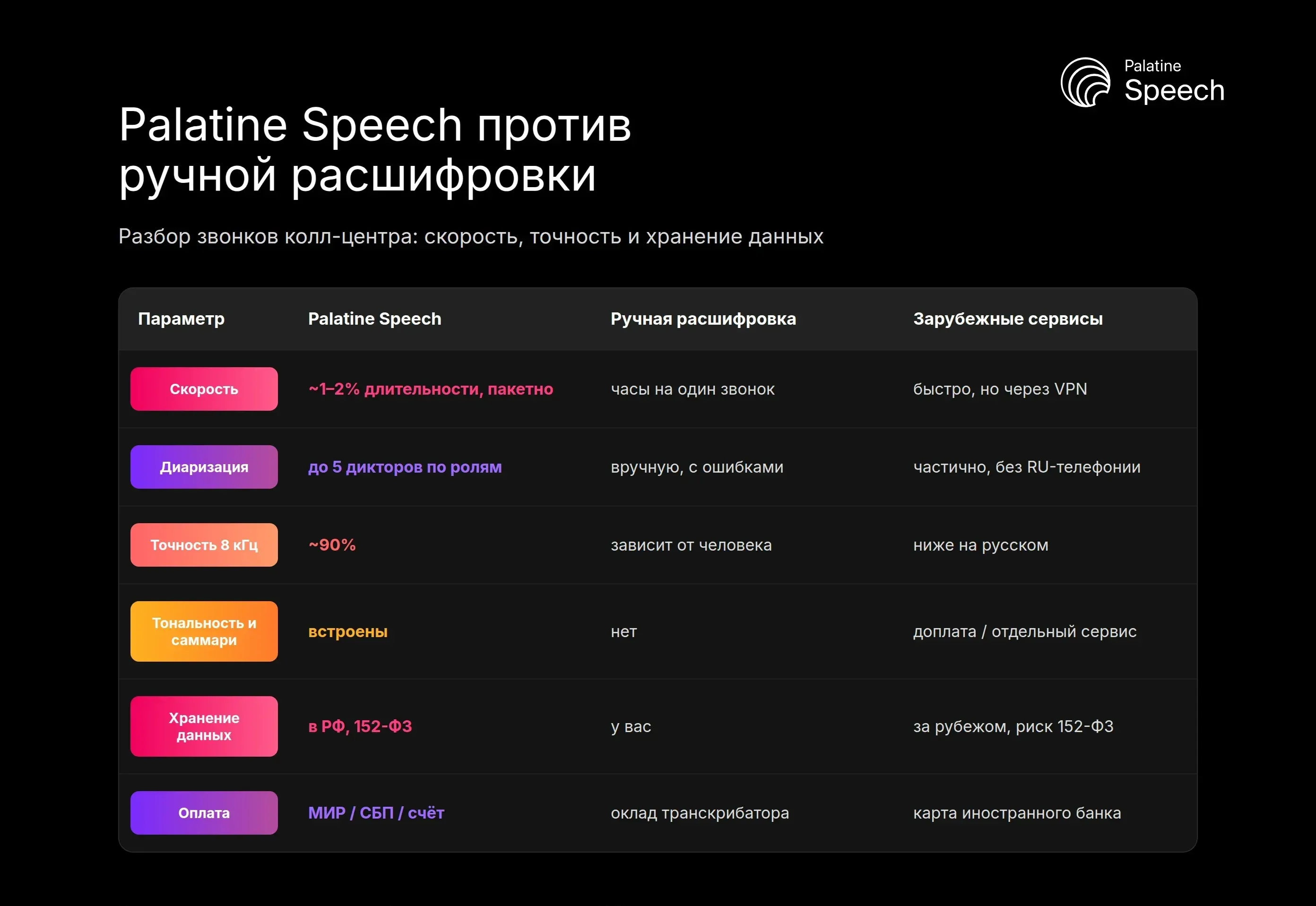Click "быстро, но через VPN" cell

(1000, 389)
